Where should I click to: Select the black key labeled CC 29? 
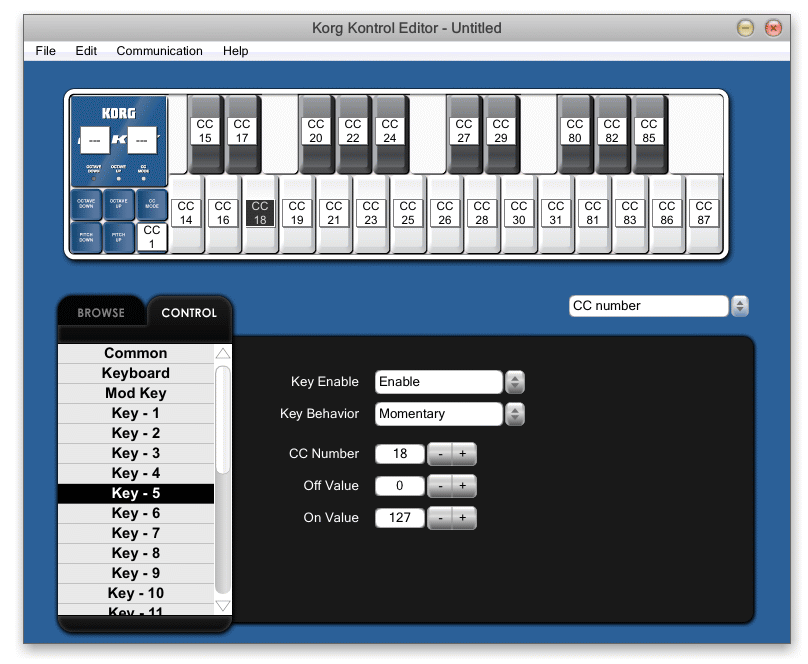tap(501, 134)
